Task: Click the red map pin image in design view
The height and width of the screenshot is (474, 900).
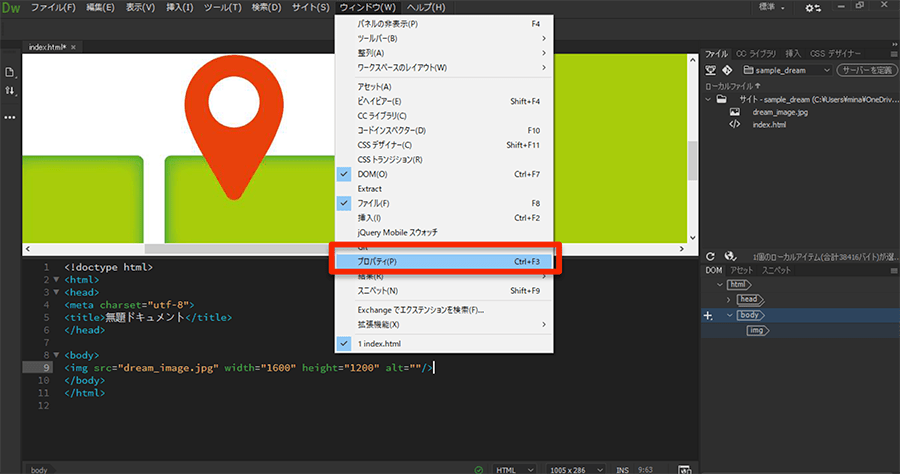Action: (234, 127)
